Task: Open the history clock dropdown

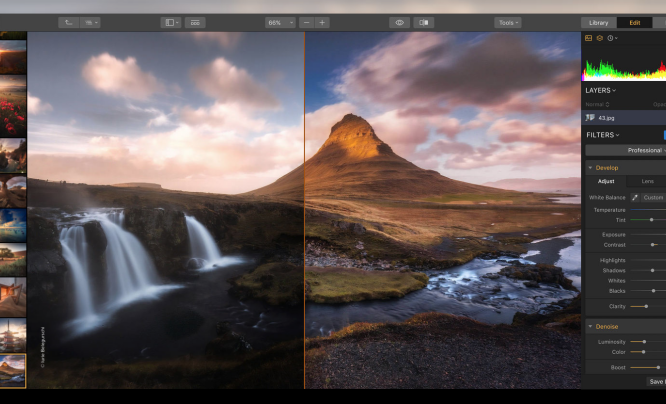Action: pos(612,38)
